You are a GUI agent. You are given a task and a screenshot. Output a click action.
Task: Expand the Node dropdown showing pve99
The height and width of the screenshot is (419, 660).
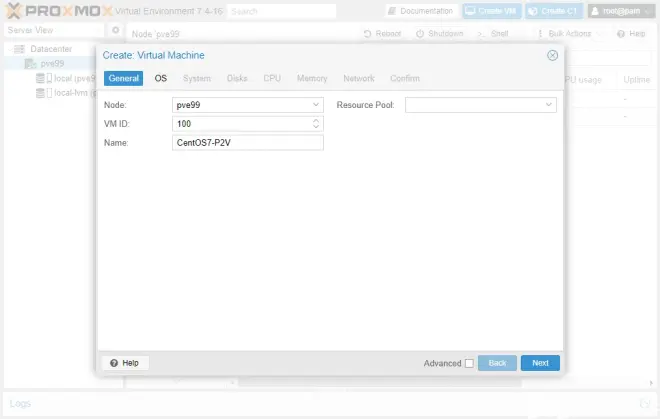(x=316, y=105)
